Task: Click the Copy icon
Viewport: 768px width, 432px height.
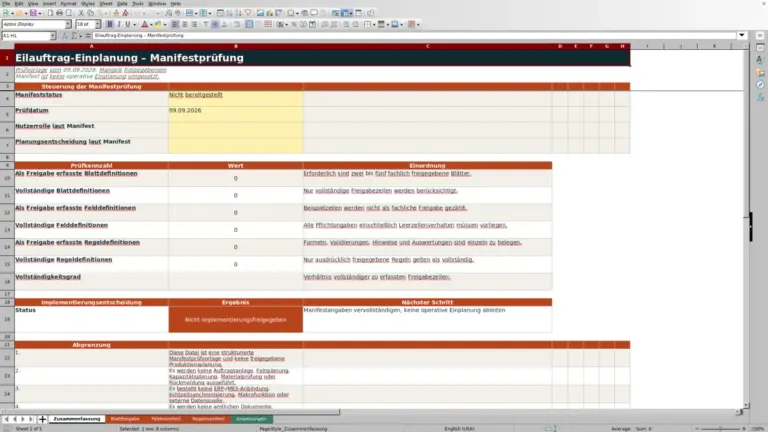Action: (91, 13)
